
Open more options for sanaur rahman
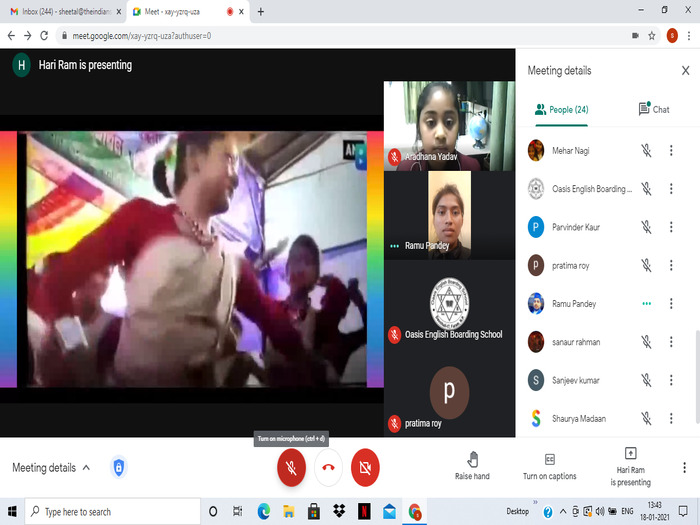pyautogui.click(x=671, y=342)
